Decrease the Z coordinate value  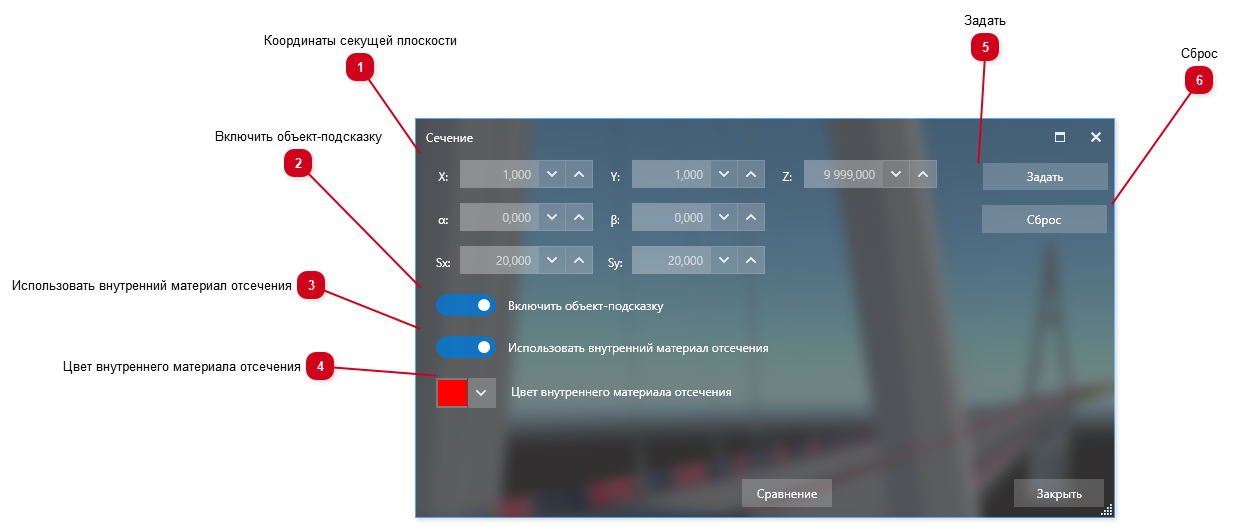point(896,175)
